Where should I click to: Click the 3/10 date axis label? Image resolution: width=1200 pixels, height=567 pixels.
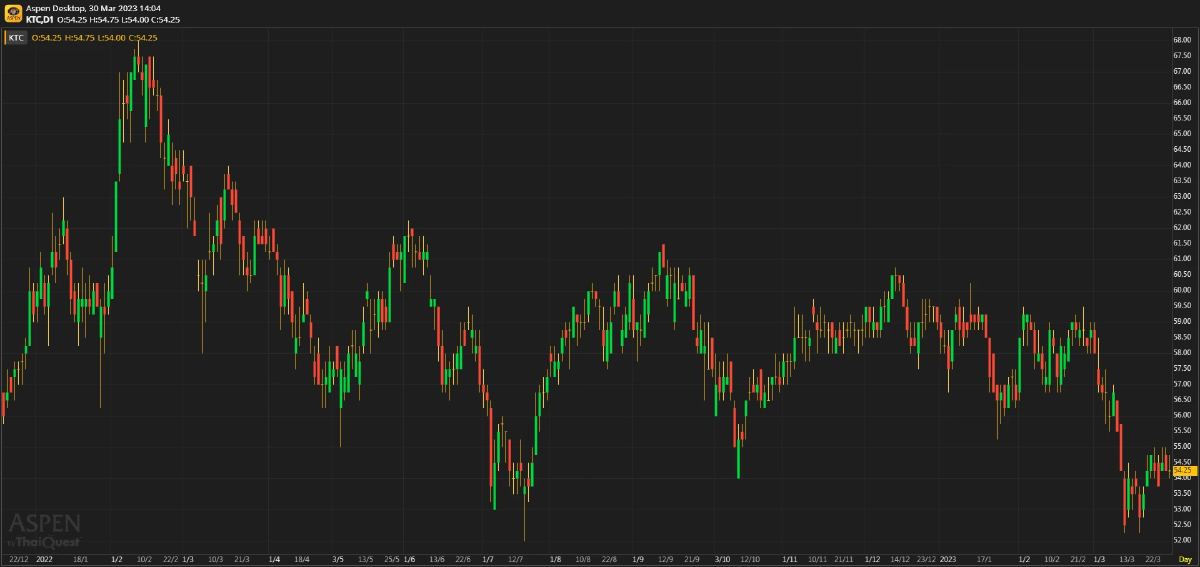(x=722, y=560)
